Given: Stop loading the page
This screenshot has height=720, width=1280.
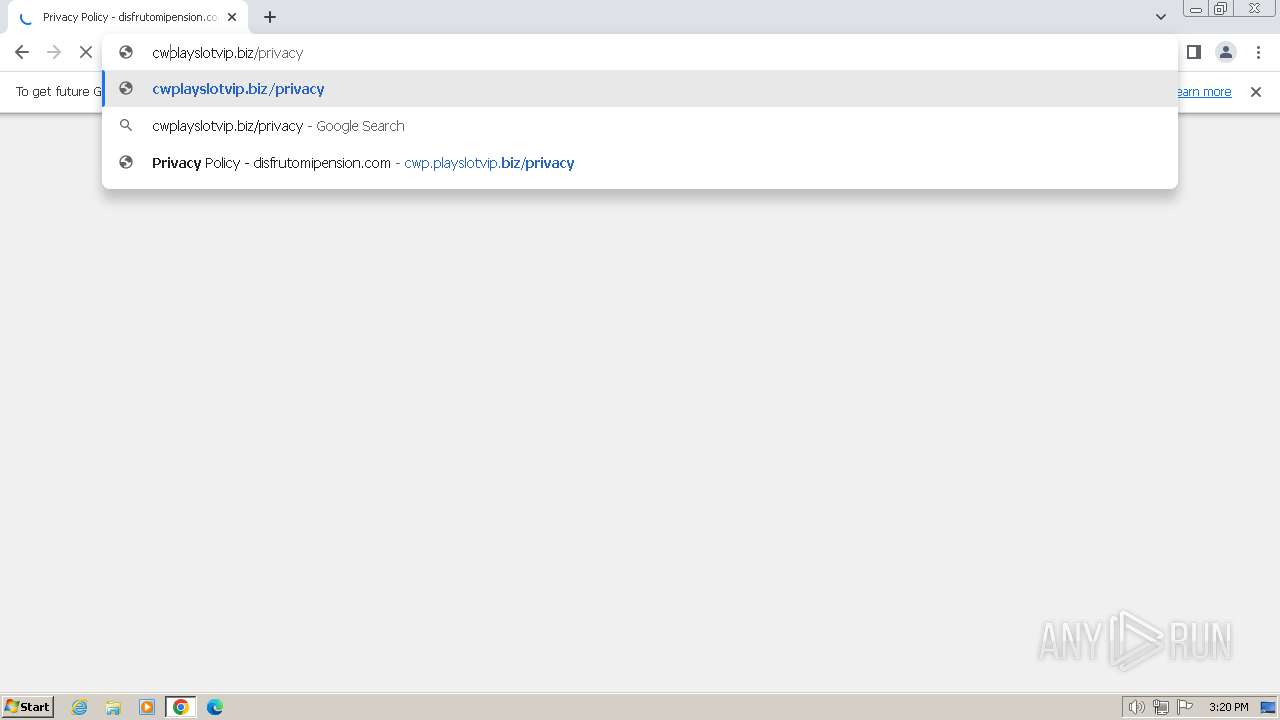Looking at the screenshot, I should 86,52.
